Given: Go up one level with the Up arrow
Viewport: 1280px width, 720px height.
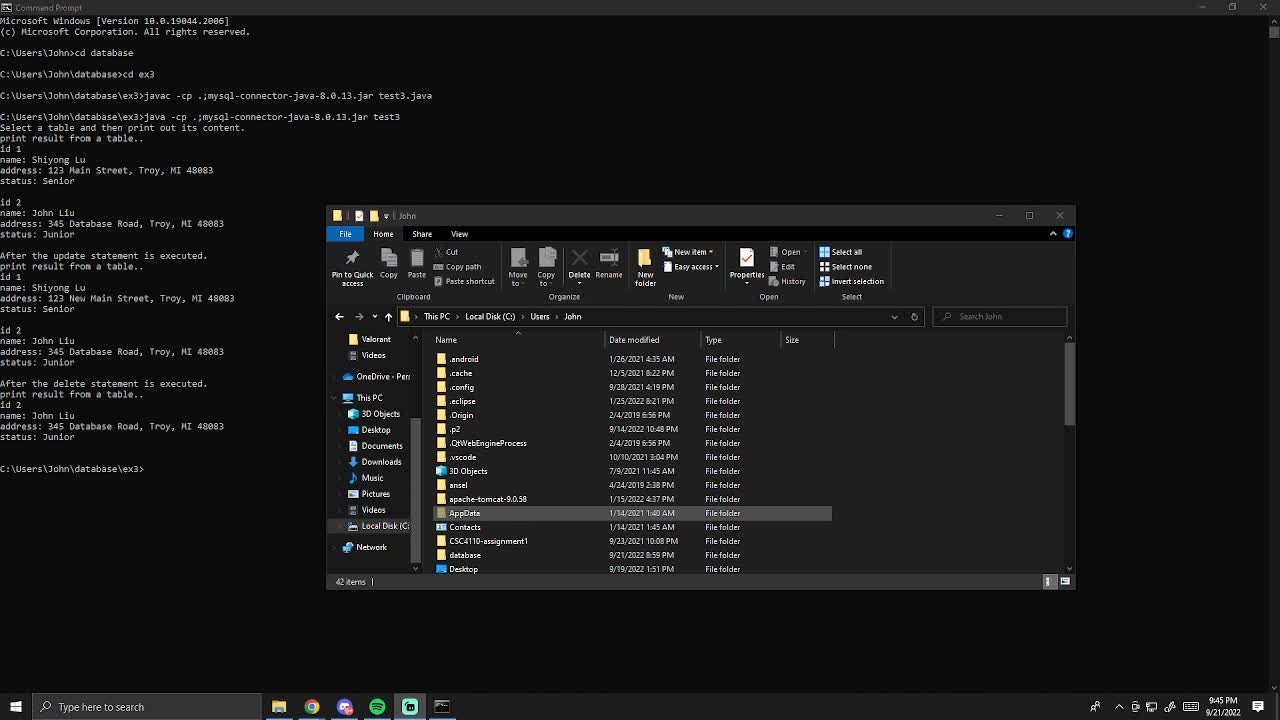Looking at the screenshot, I should [388, 317].
